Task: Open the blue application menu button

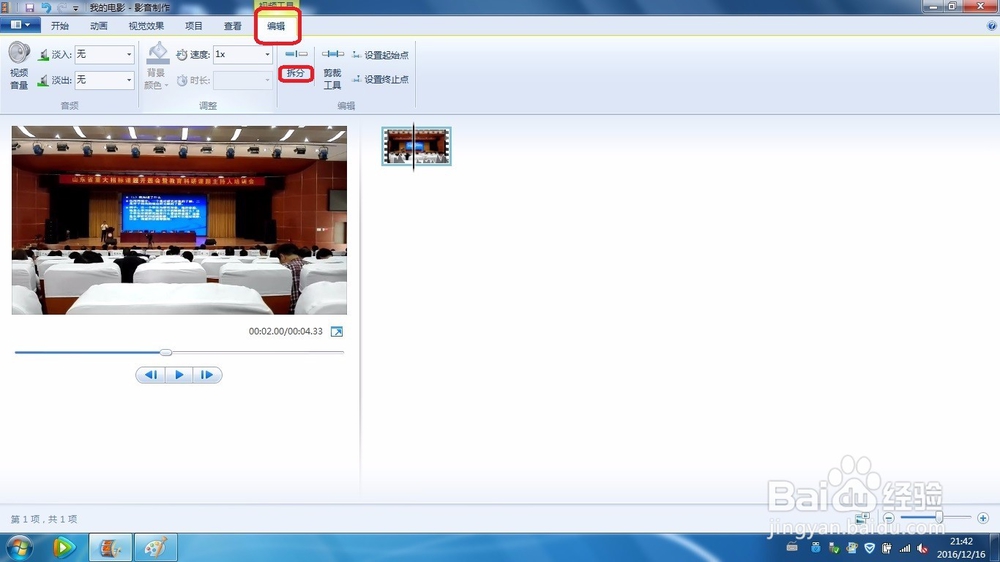Action: [20, 26]
